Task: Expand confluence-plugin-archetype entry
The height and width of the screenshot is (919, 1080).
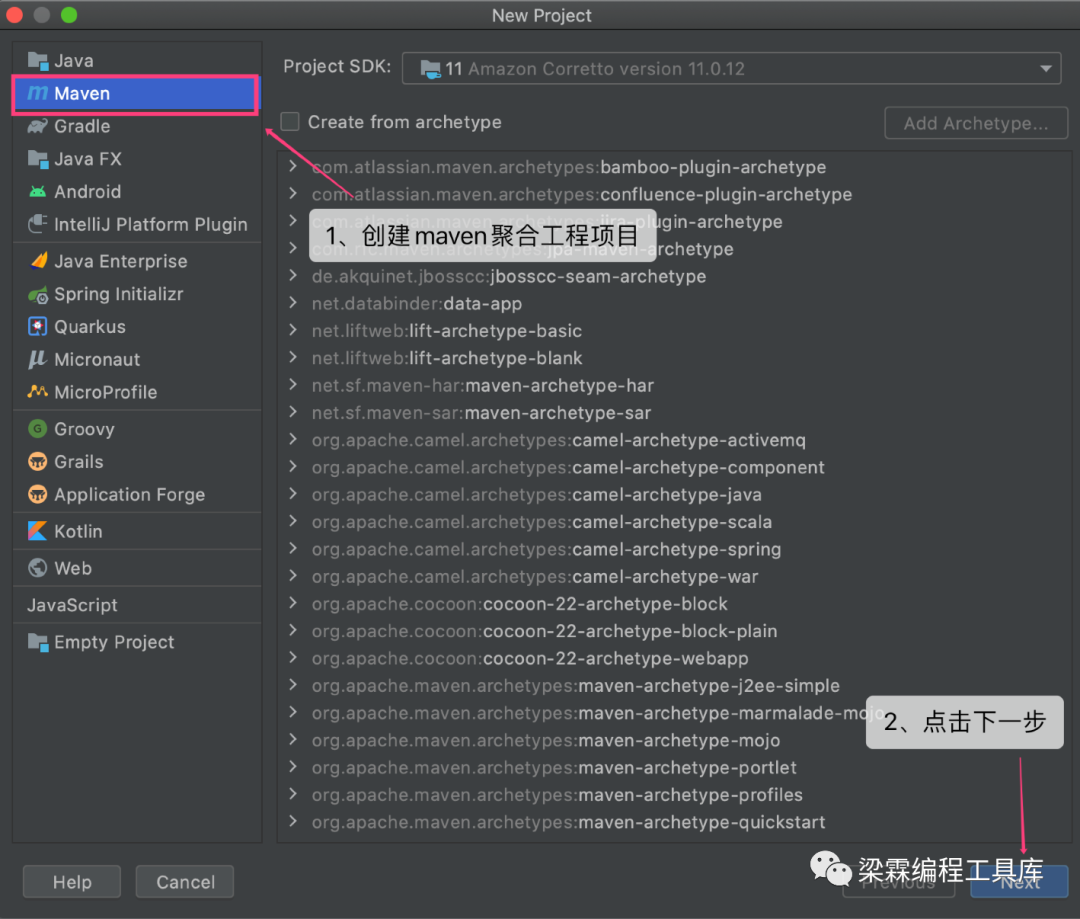Action: point(293,194)
